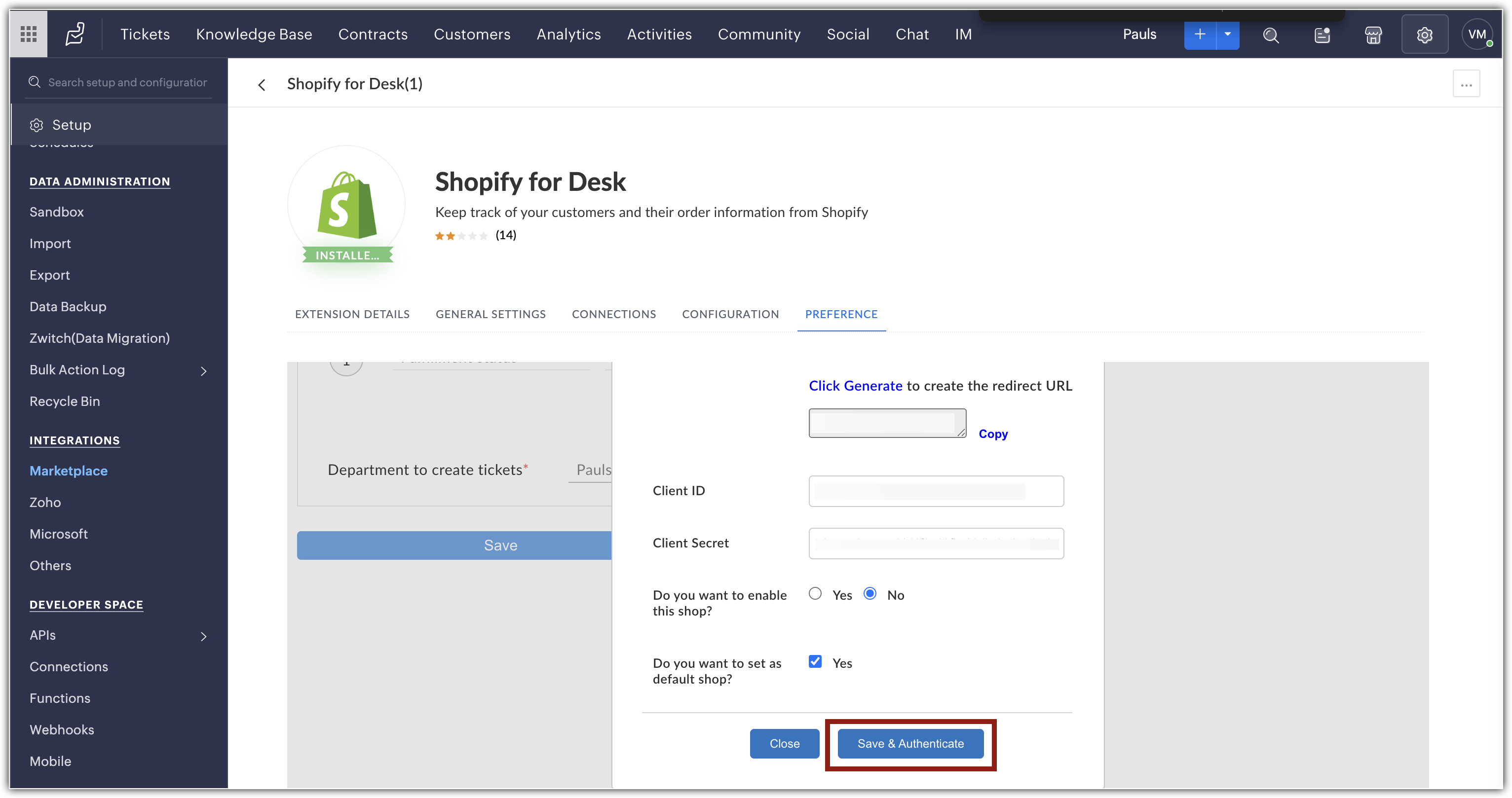The image size is (1512, 798).
Task: Open Mobile in the sidebar
Action: tap(50, 762)
